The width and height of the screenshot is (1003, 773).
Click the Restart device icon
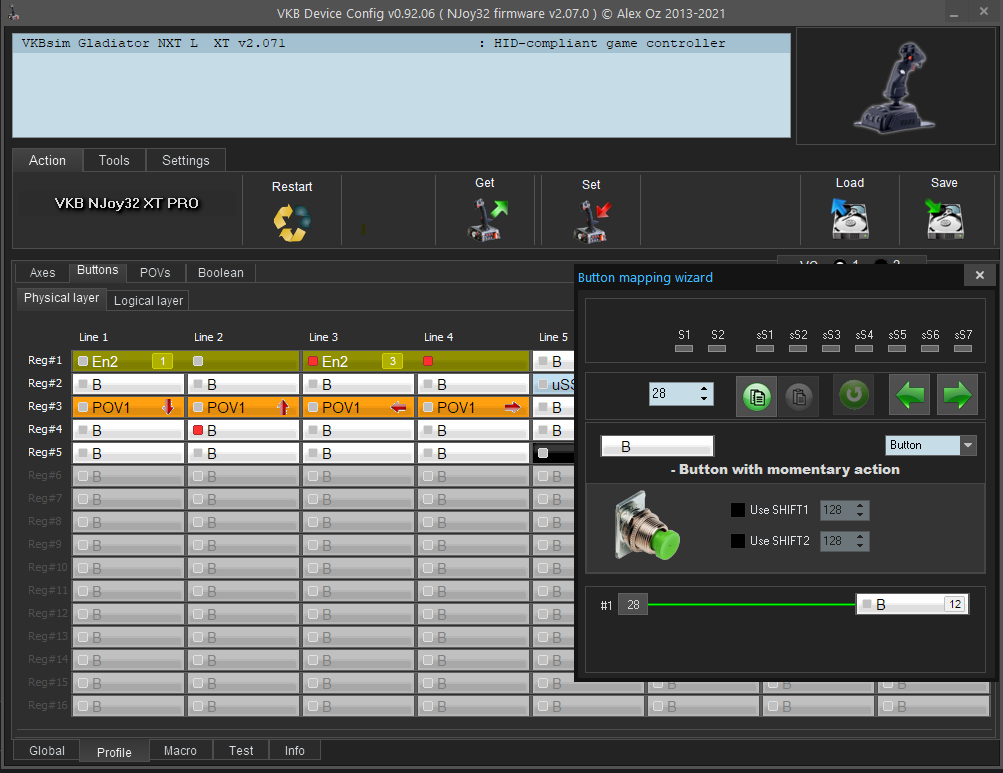pyautogui.click(x=292, y=223)
